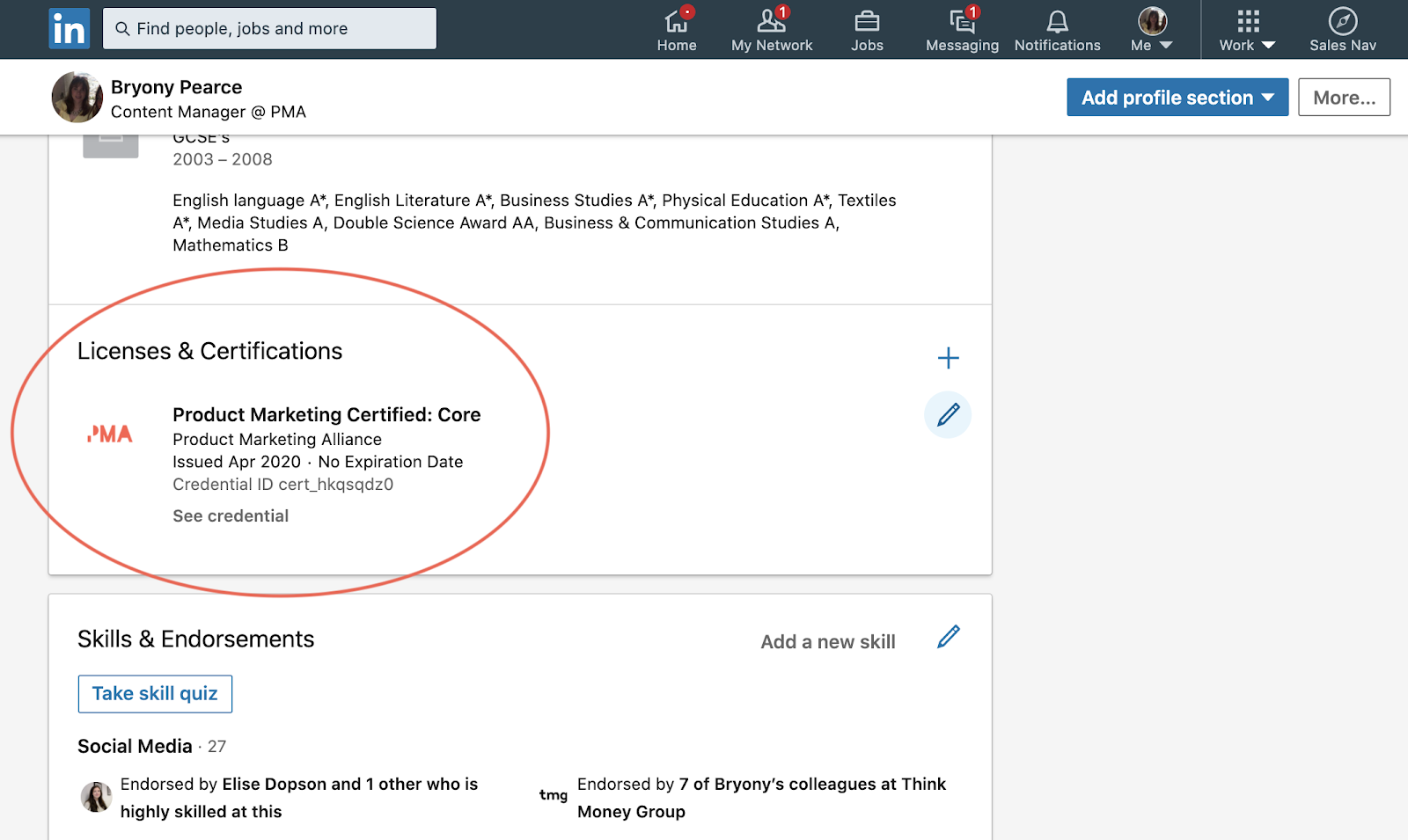Click Add a new skill
This screenshot has height=840, width=1408.
point(828,642)
